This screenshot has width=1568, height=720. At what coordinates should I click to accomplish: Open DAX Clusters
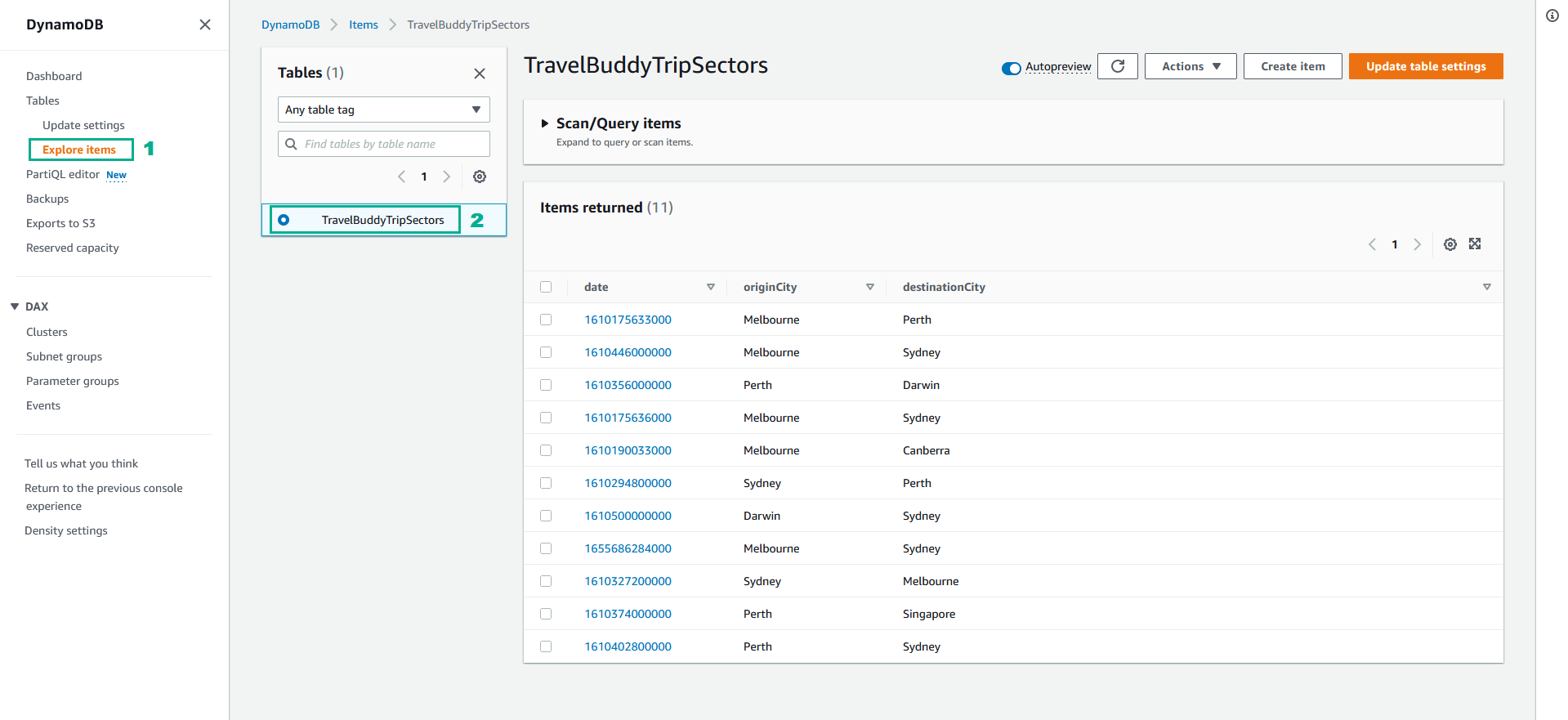pos(47,332)
